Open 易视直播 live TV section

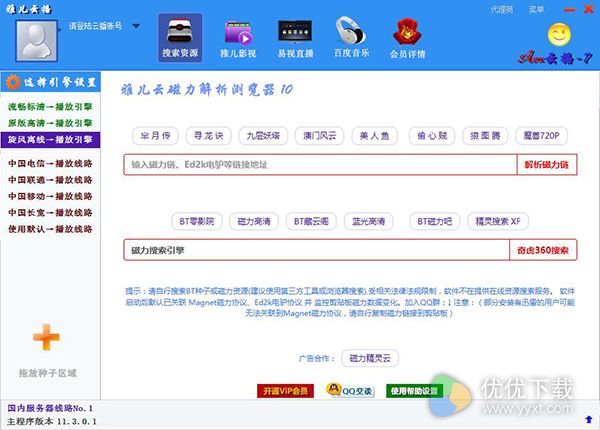click(x=295, y=39)
